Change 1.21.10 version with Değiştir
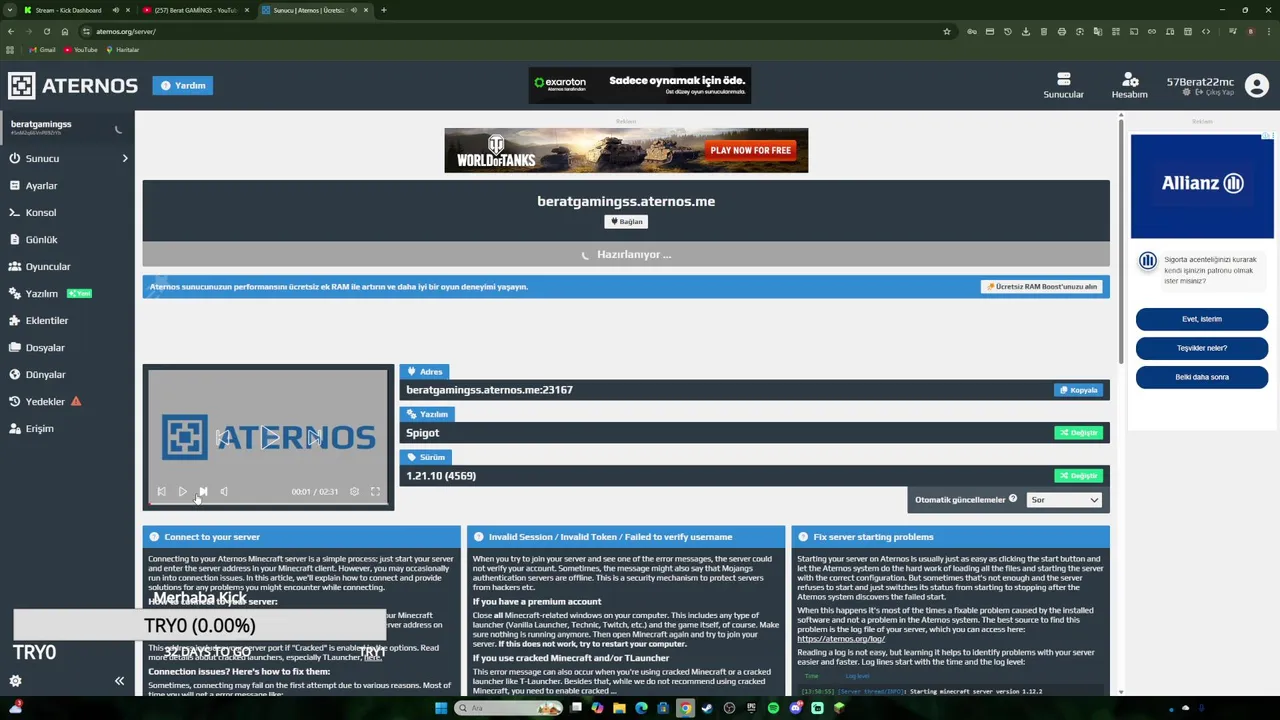The height and width of the screenshot is (720, 1280). 1078,476
